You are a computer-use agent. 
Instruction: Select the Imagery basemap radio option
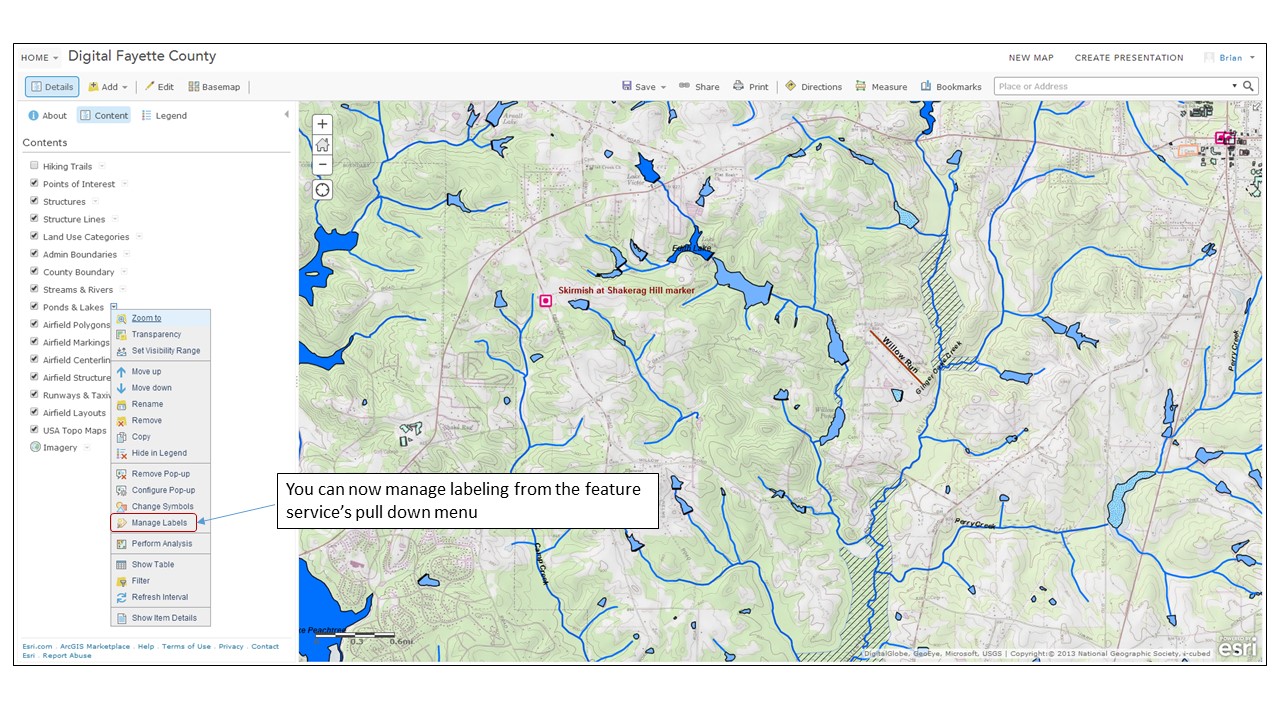point(34,448)
